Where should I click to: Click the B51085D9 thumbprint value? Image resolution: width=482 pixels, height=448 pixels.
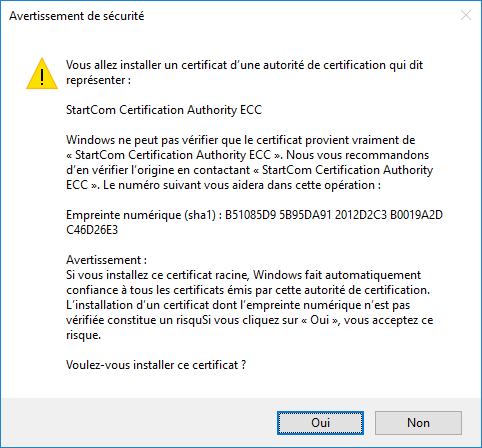point(251,215)
